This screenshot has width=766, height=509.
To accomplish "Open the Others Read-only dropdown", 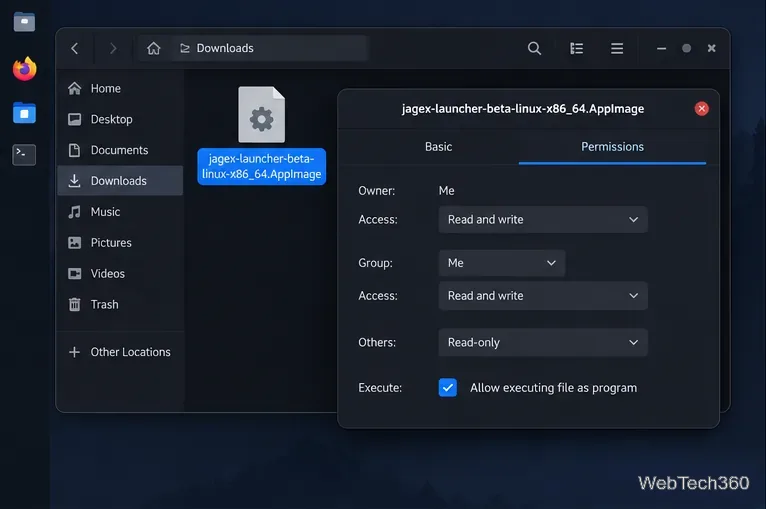I will [x=543, y=342].
